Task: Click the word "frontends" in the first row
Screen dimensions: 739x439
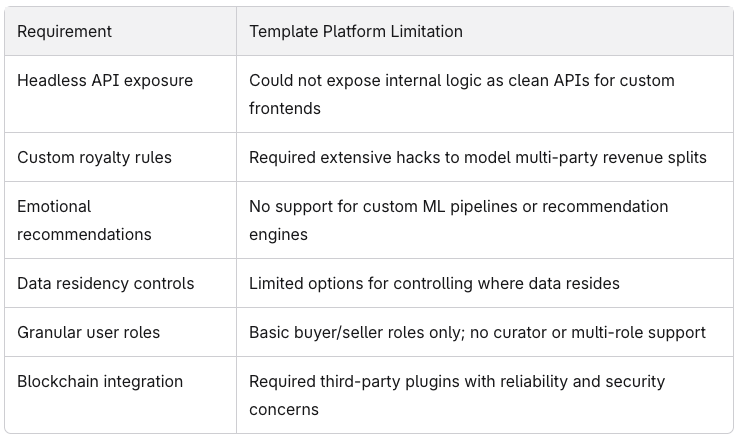Action: click(x=285, y=108)
